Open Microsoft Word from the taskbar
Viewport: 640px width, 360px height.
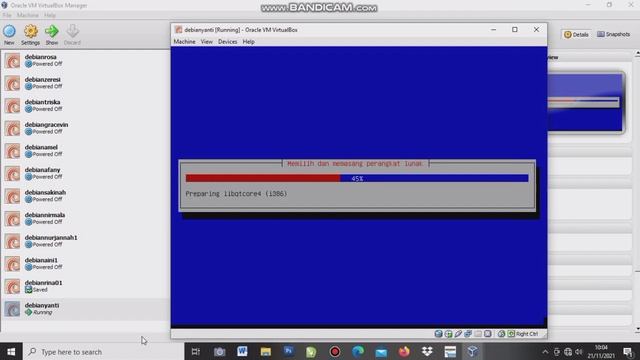(x=242, y=351)
